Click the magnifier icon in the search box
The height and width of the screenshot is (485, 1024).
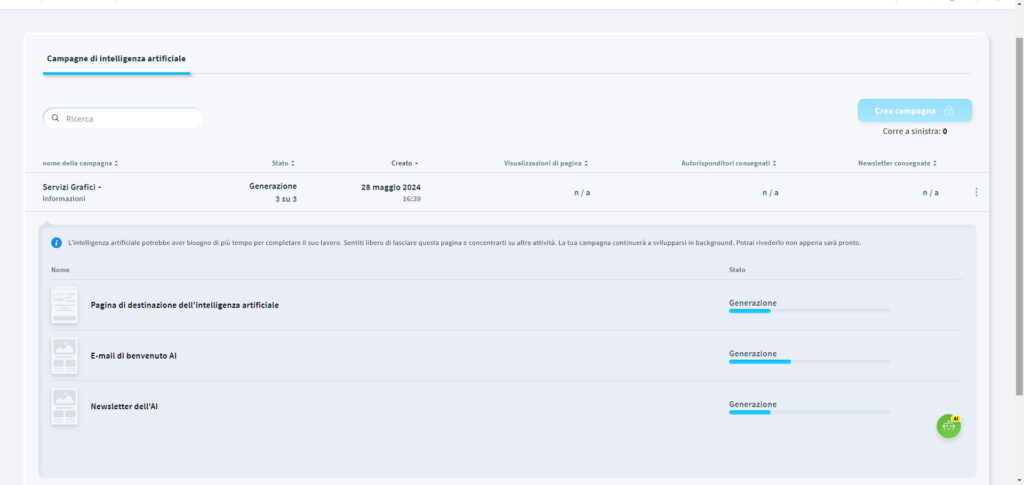pos(56,119)
